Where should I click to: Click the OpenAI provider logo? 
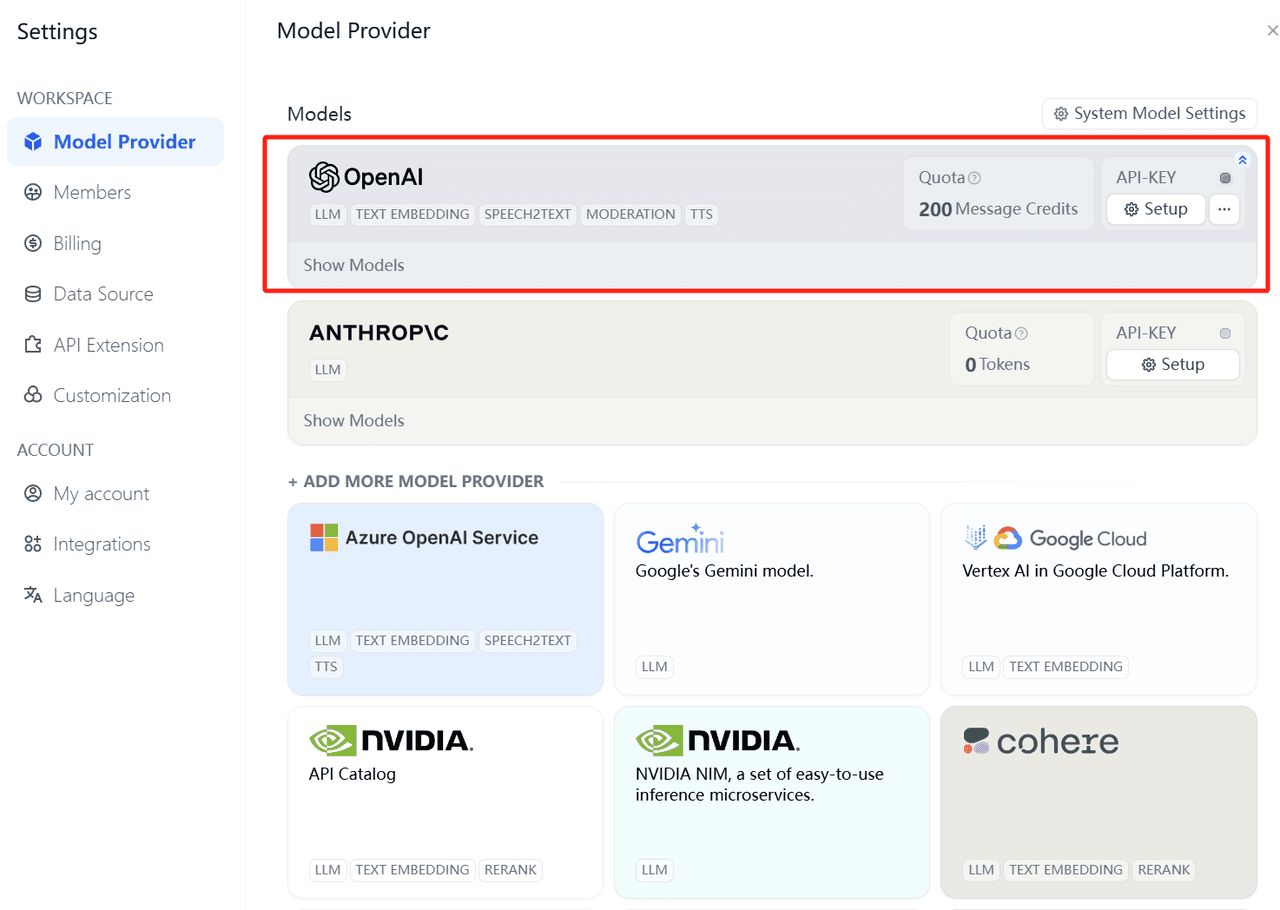pyautogui.click(x=325, y=176)
